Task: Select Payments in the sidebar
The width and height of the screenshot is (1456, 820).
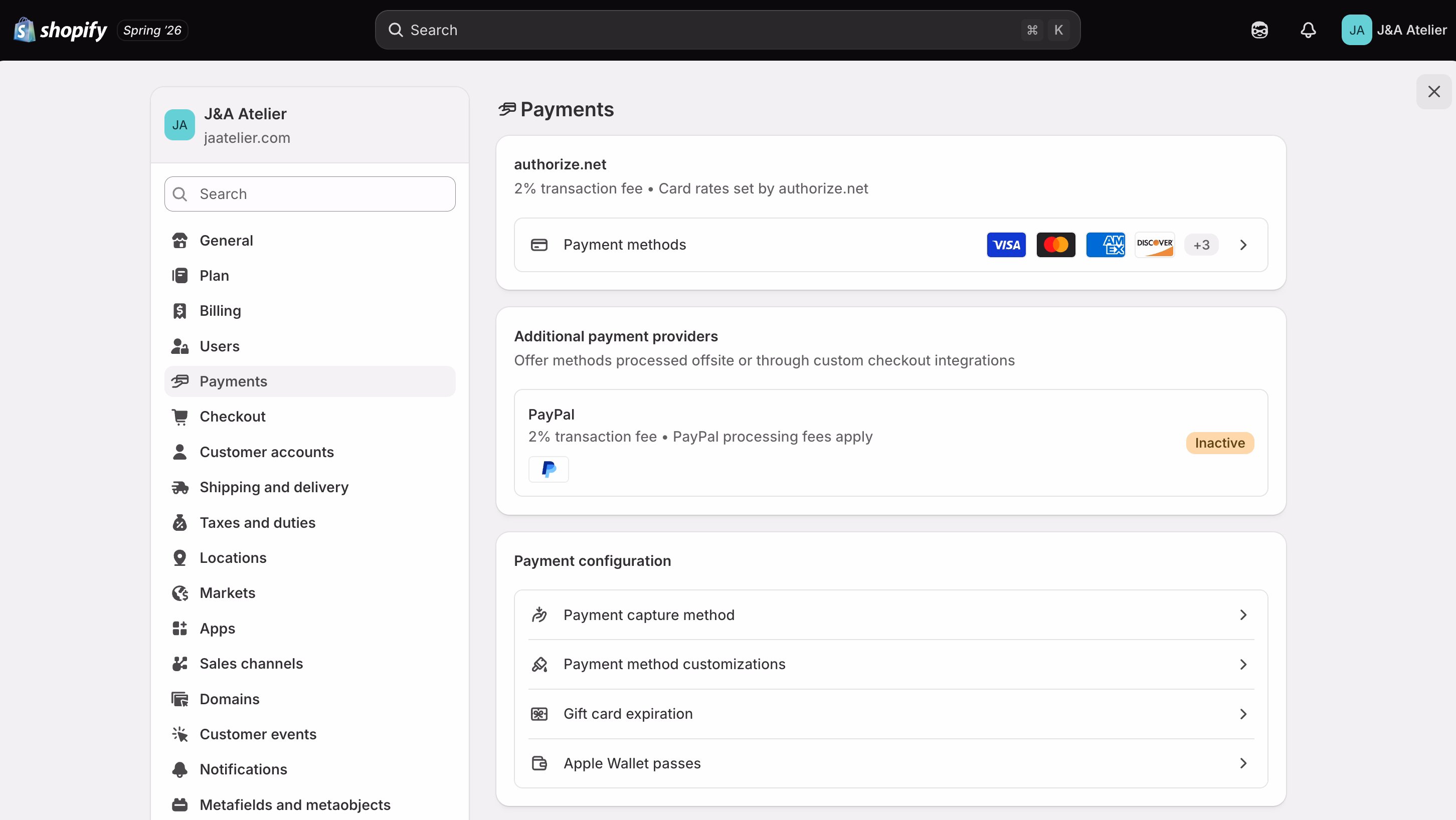Action: point(310,381)
